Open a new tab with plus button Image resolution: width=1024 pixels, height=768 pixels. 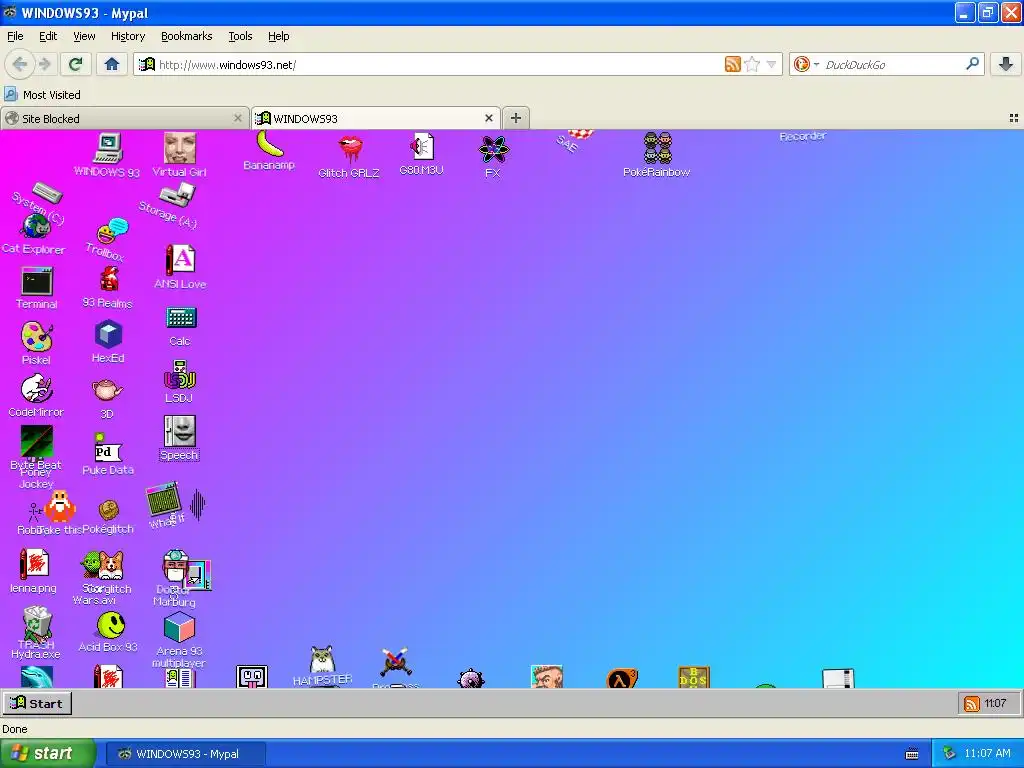click(515, 118)
